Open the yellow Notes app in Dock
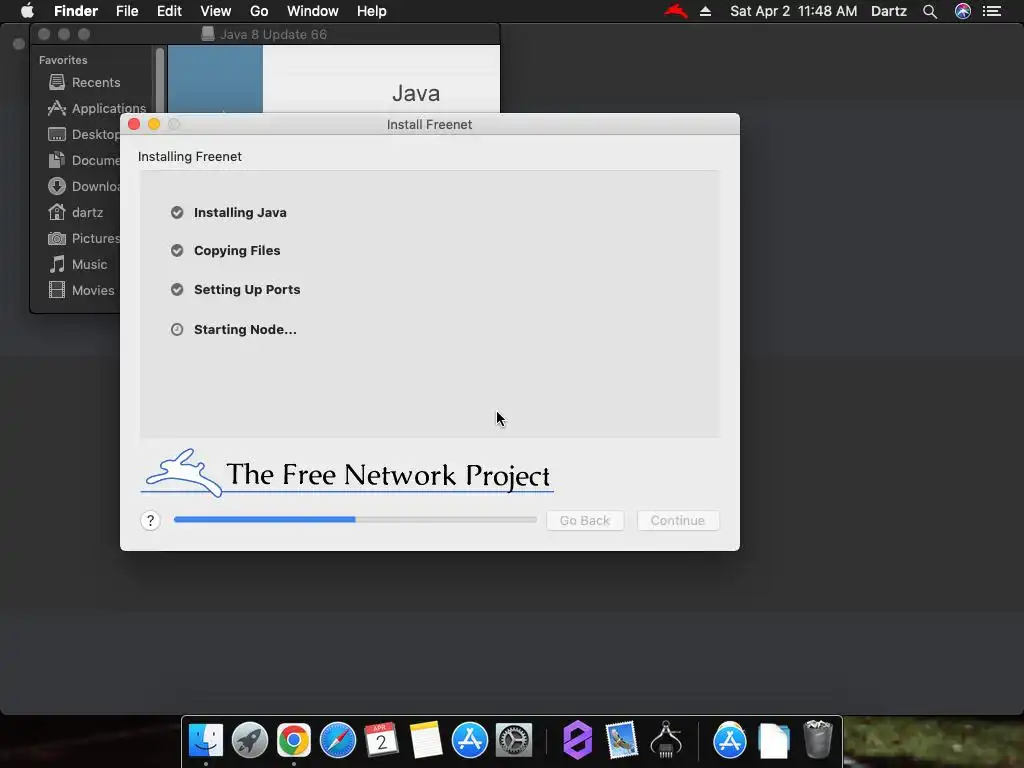The image size is (1024, 768). tap(426, 740)
